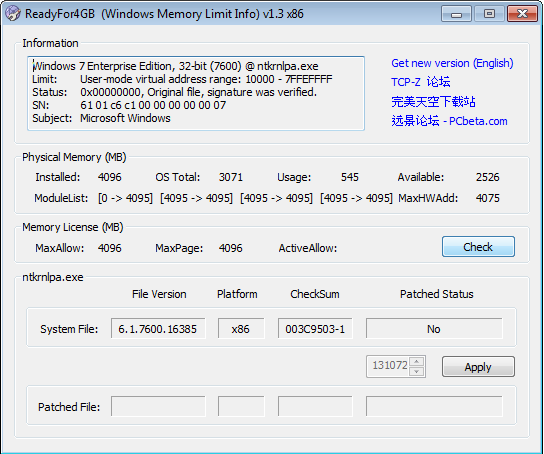Close the ReadyFor4GB window
Viewport: 544px width, 454px height.
point(522,14)
